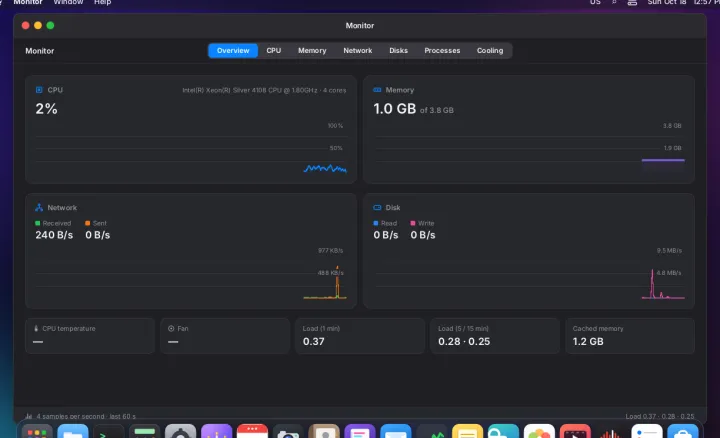Screen dimensions: 720x438
Task: Launch the Camera app from the dock
Action: (288, 432)
